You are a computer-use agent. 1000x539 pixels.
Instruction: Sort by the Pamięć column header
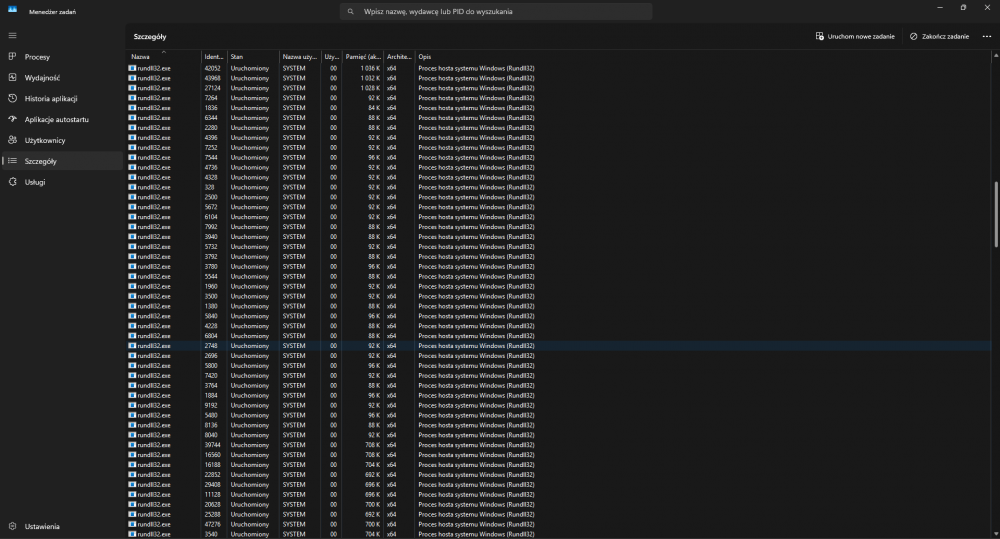click(362, 57)
